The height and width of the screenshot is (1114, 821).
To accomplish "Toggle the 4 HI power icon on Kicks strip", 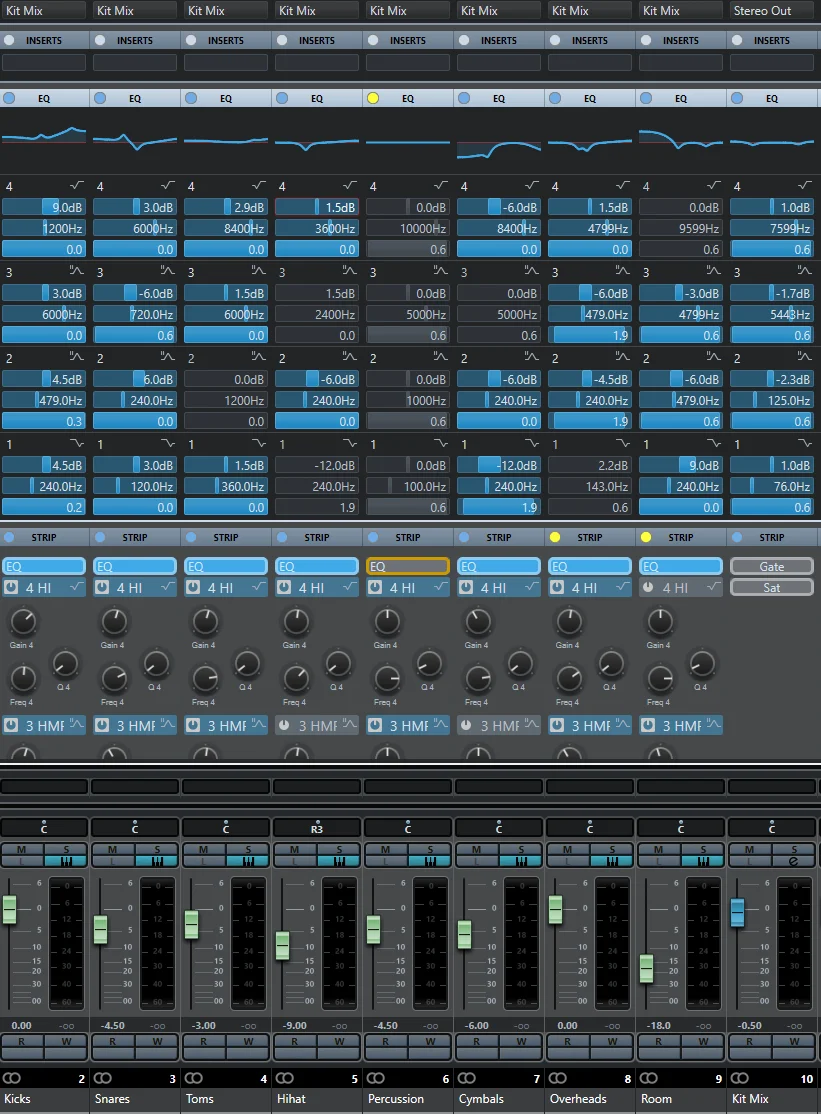I will pos(11,588).
